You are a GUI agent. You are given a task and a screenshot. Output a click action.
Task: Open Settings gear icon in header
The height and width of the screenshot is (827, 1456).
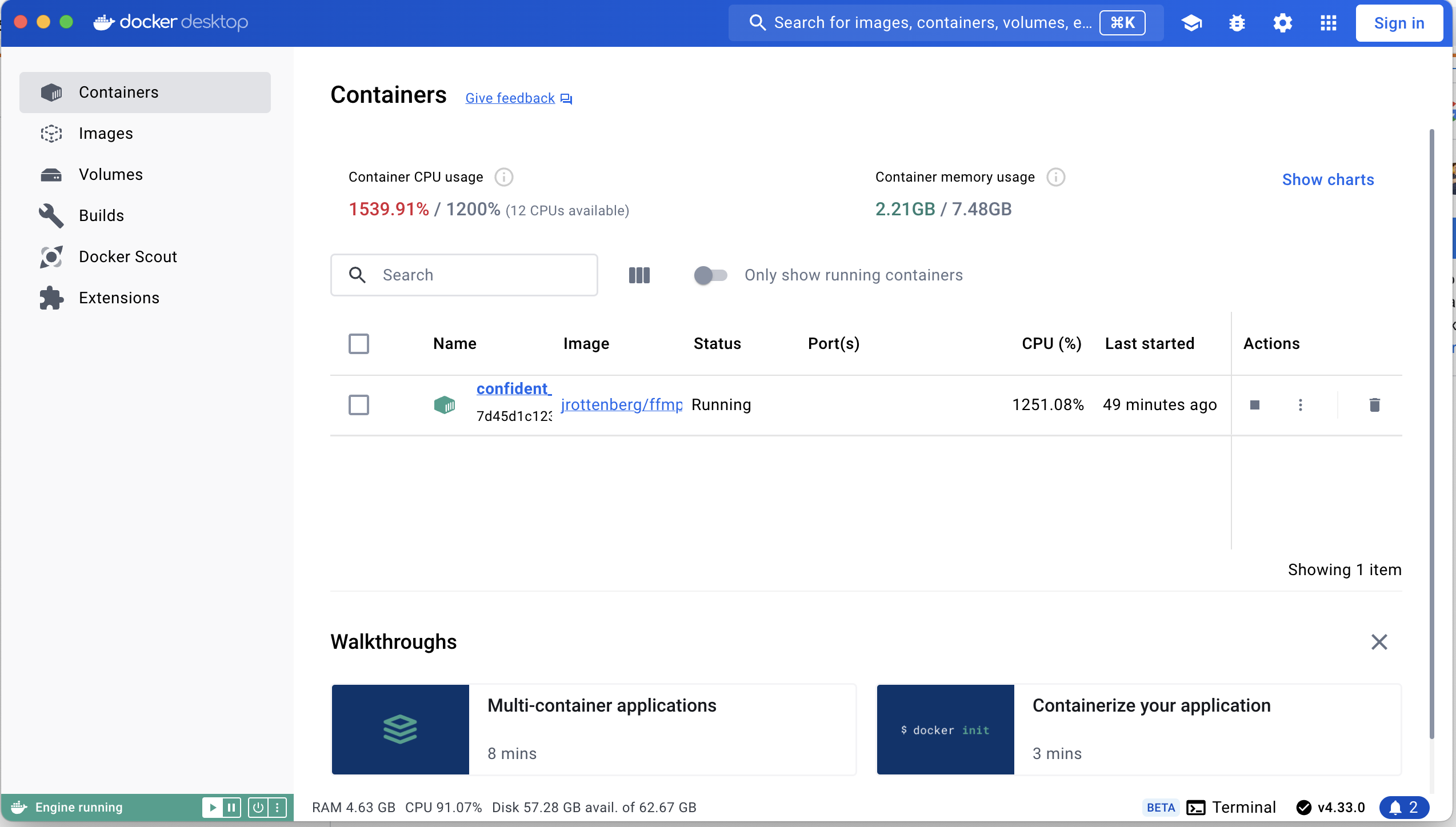pos(1283,23)
